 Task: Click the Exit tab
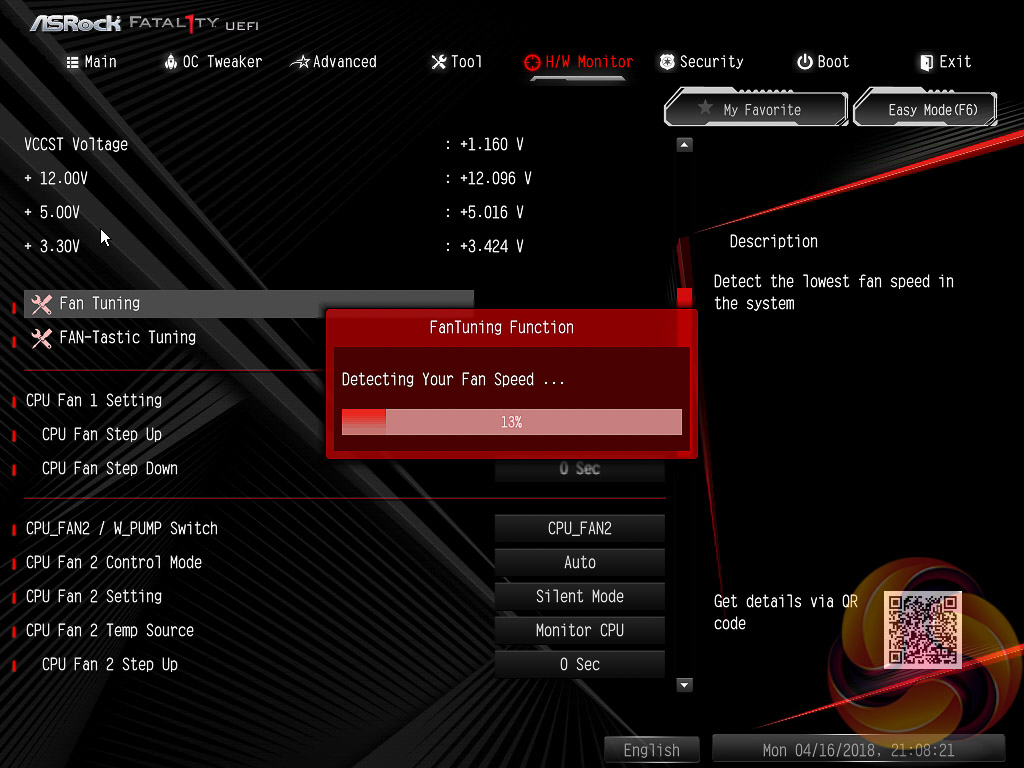946,62
